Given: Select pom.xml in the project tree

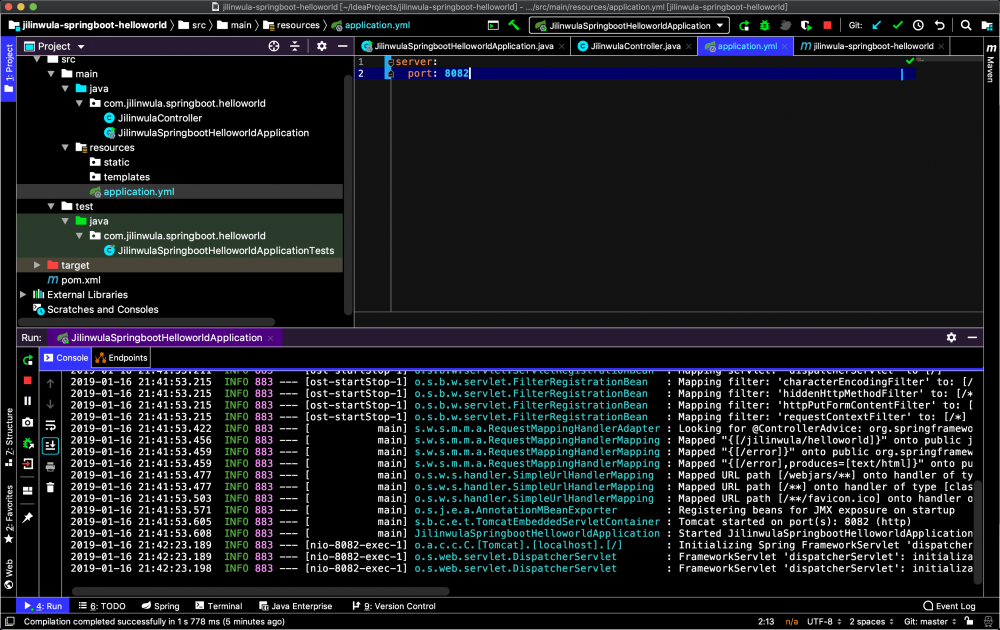Looking at the screenshot, I should 80,280.
